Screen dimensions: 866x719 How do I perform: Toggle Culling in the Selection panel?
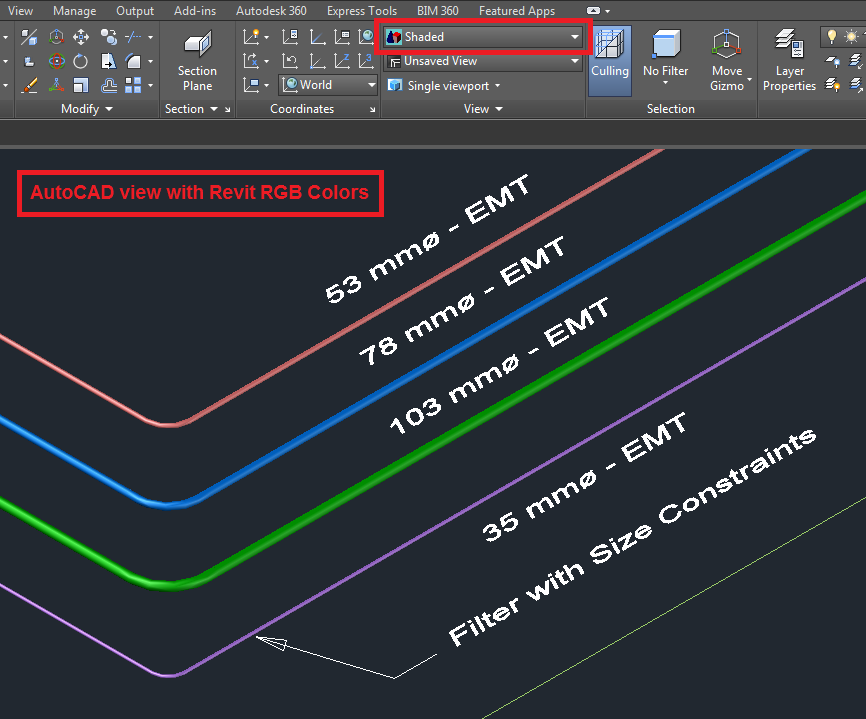610,57
